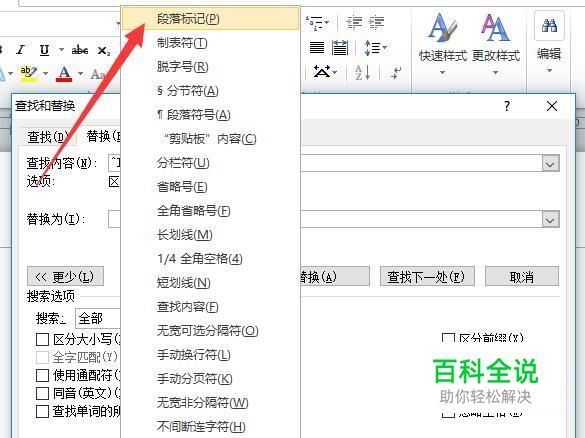This screenshot has height=438, width=585.
Task: Decrease paragraph indent
Action: [x=354, y=23]
